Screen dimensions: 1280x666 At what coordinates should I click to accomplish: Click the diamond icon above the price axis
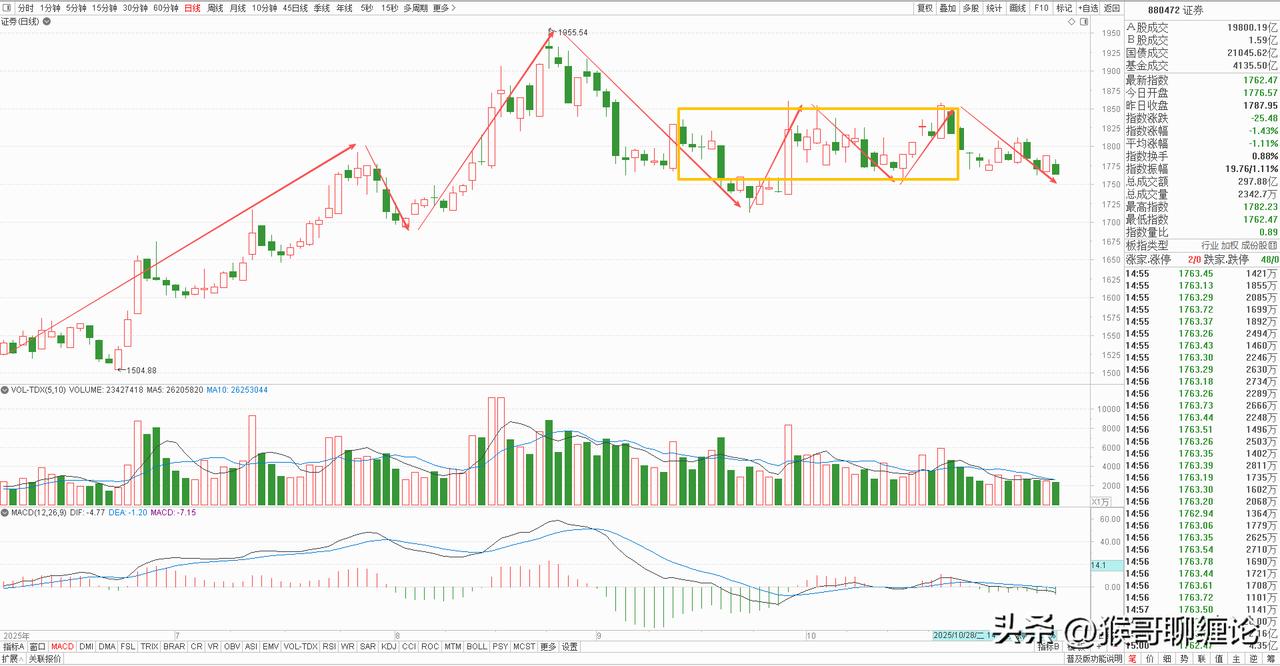pyautogui.click(x=1071, y=21)
